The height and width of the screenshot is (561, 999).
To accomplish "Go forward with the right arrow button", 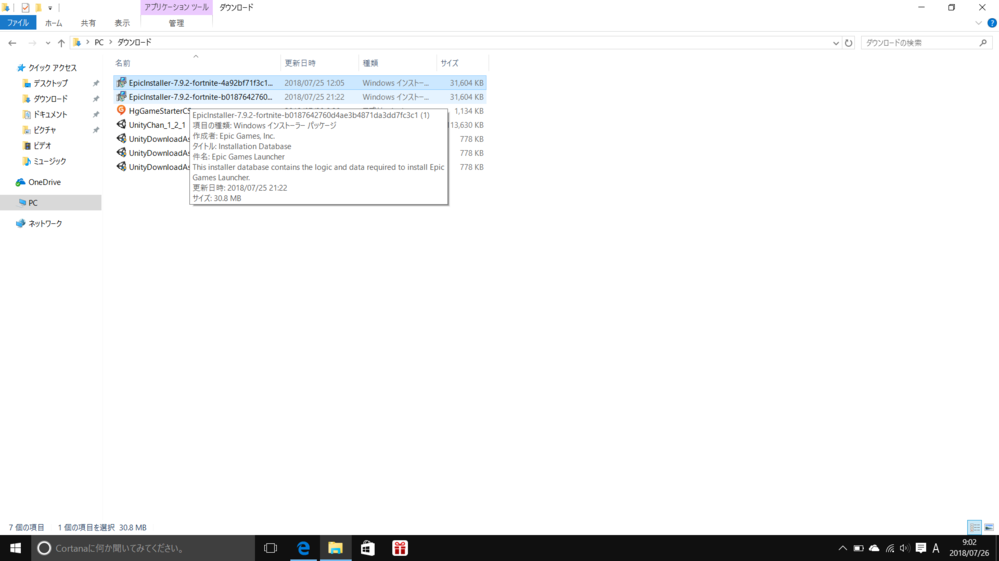I will point(31,43).
